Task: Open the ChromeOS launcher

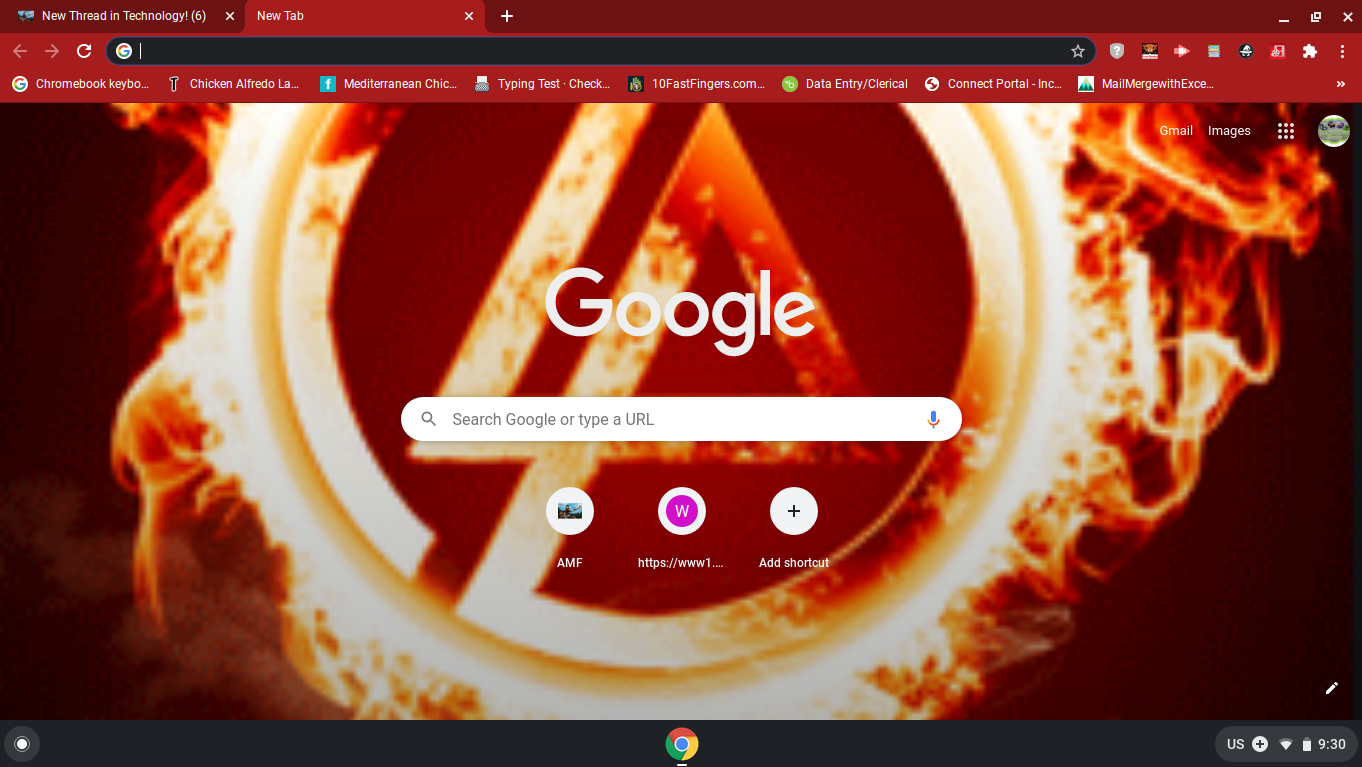Action: coord(22,744)
